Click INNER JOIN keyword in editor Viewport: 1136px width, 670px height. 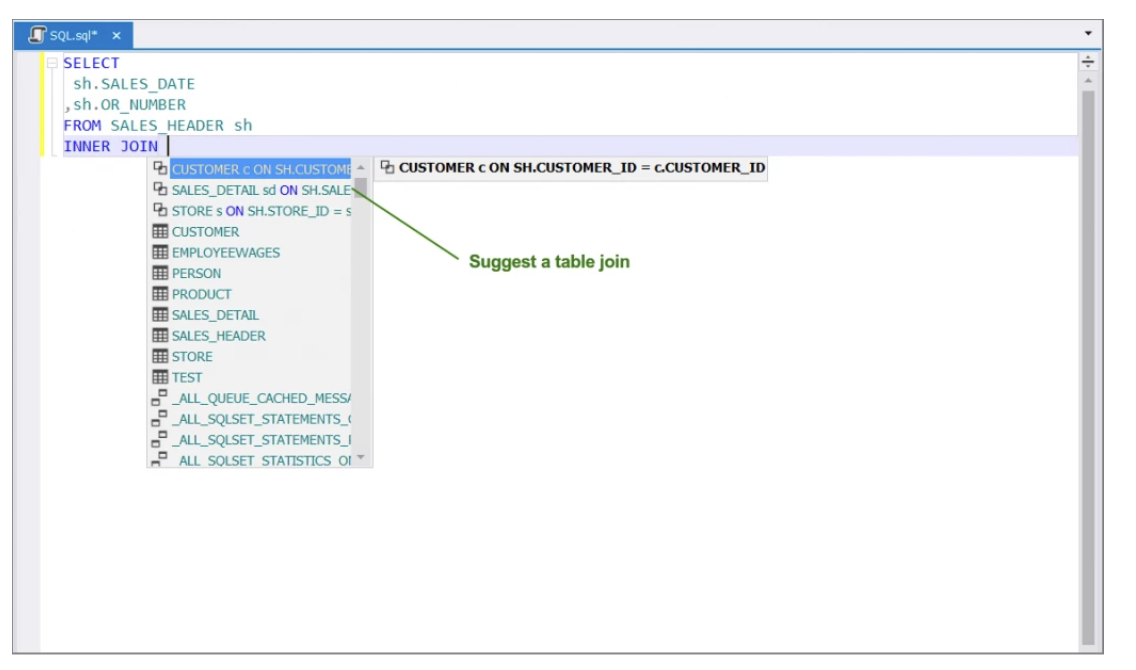[111, 146]
